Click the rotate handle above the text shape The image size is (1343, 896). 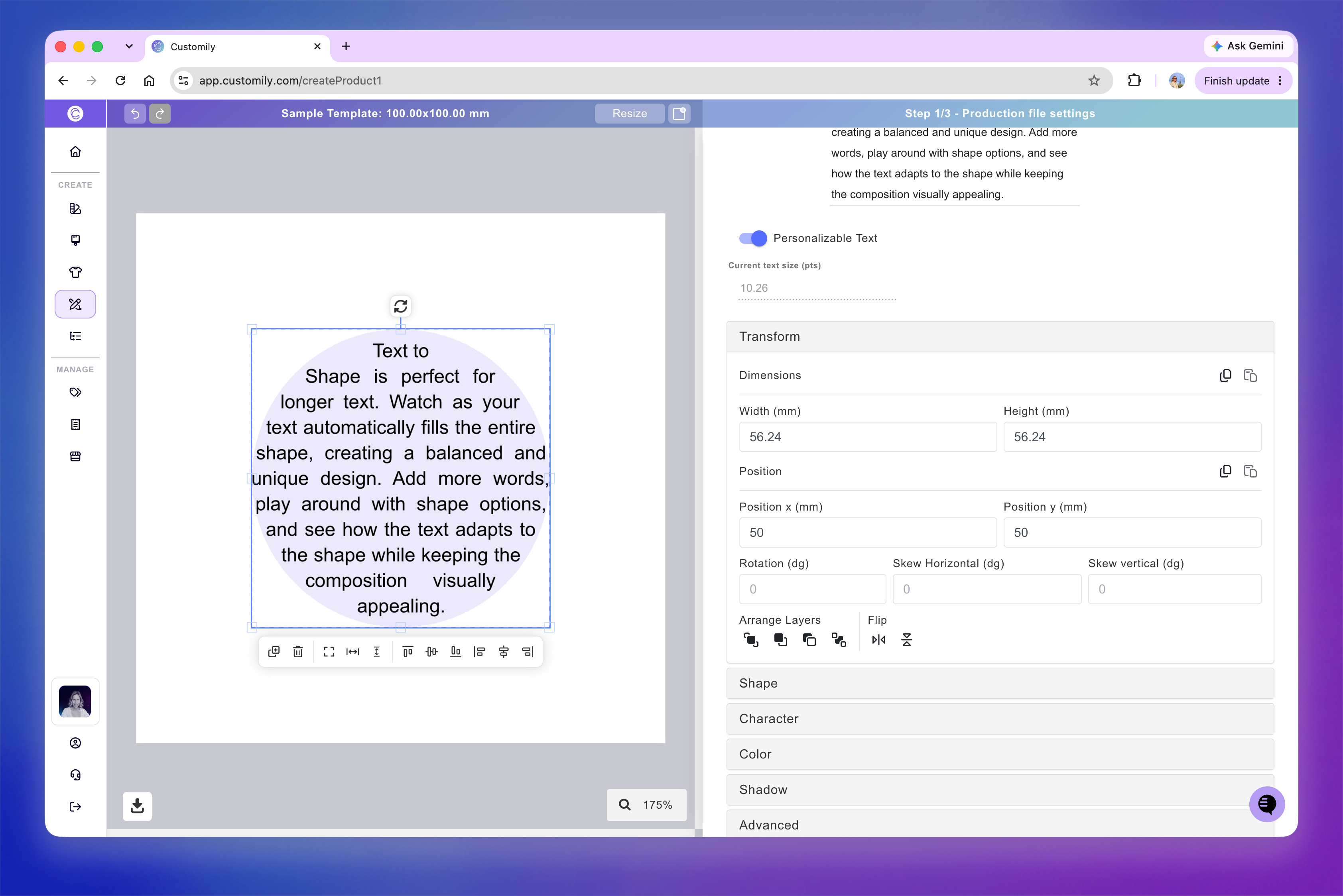(x=401, y=306)
